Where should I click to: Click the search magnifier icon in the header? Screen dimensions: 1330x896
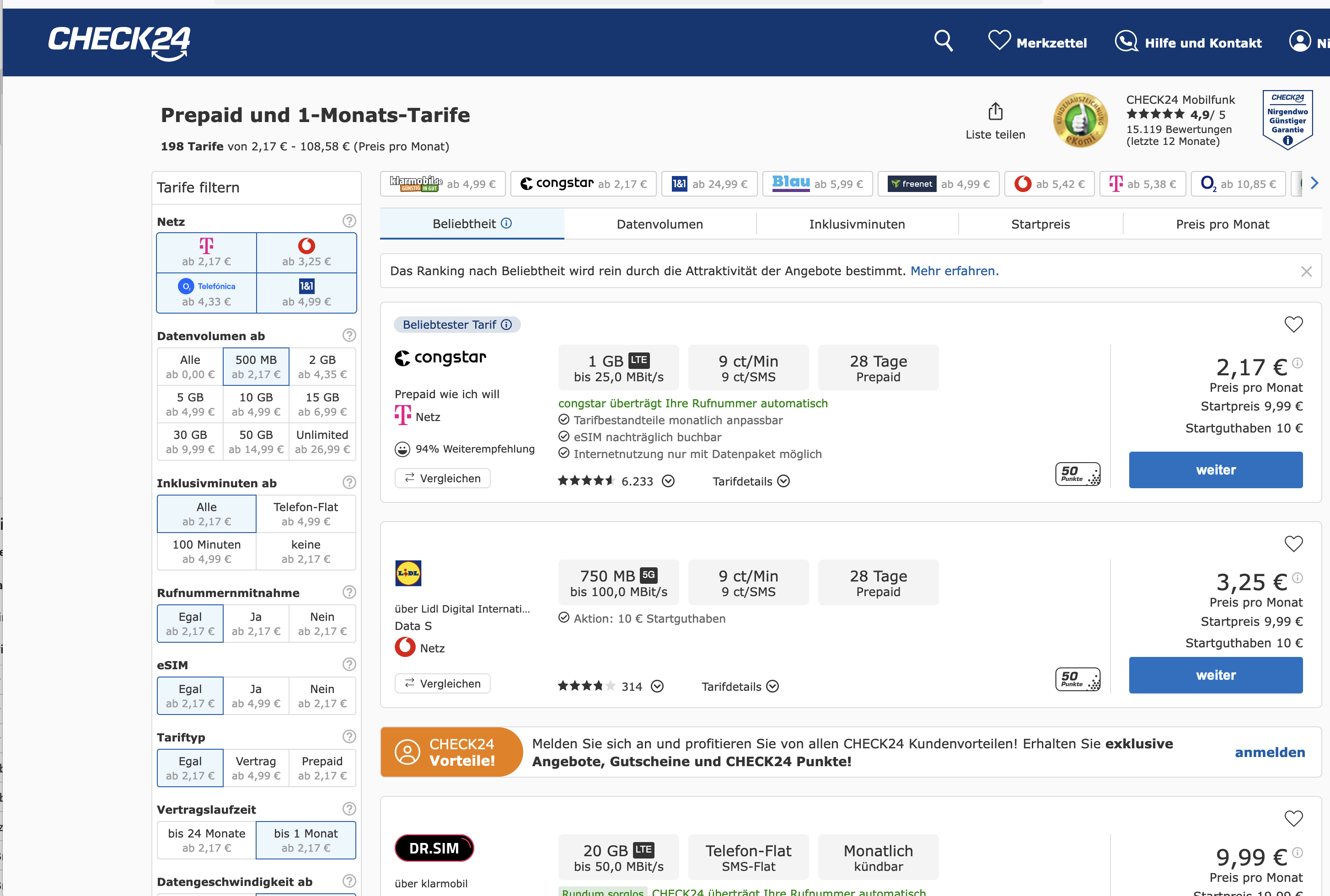(x=943, y=41)
